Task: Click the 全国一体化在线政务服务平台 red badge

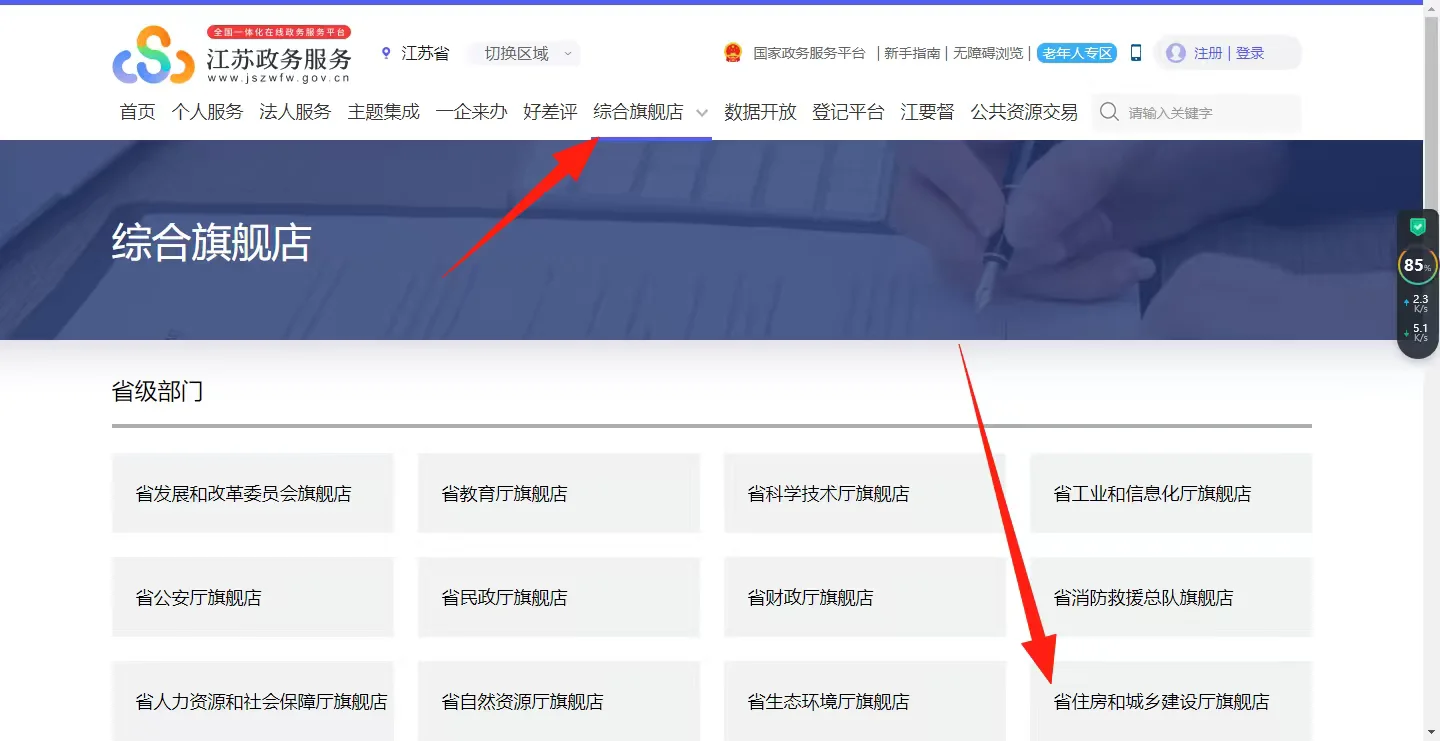Action: [x=279, y=31]
